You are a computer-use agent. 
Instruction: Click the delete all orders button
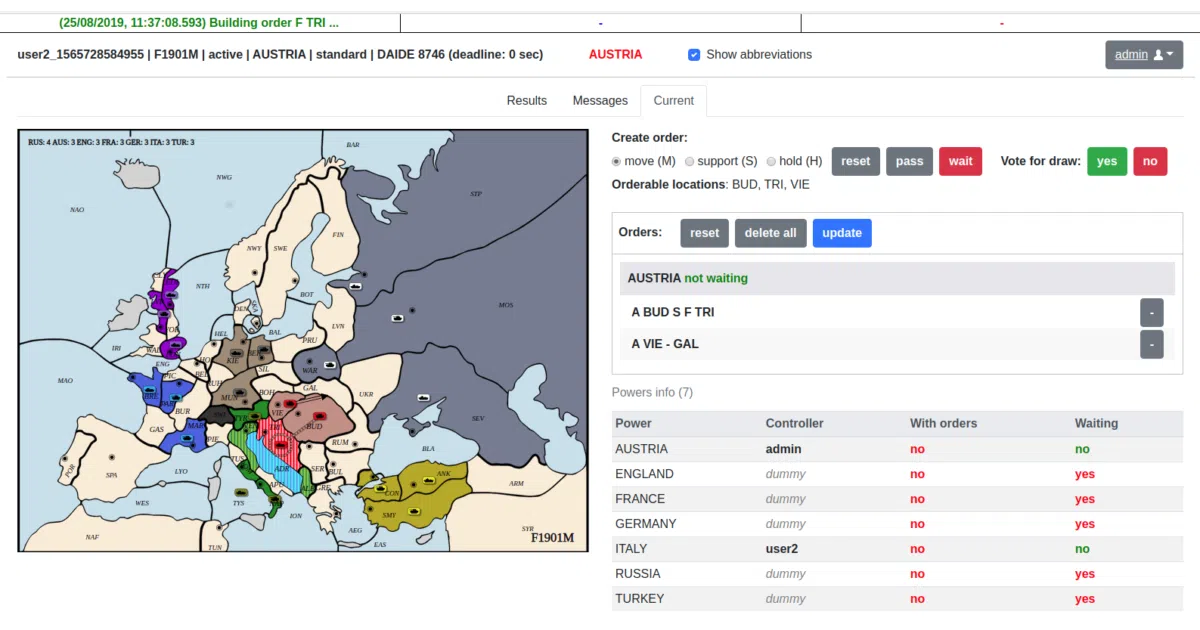point(771,233)
